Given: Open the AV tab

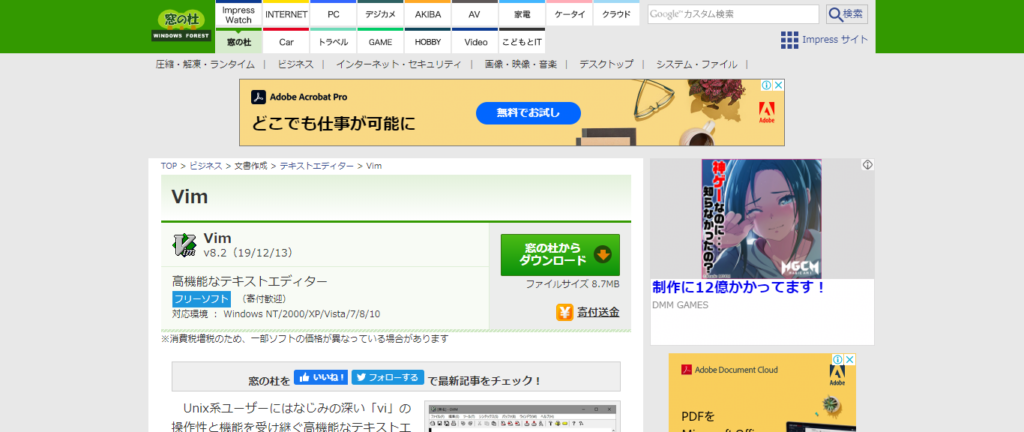Looking at the screenshot, I should (x=474, y=14).
